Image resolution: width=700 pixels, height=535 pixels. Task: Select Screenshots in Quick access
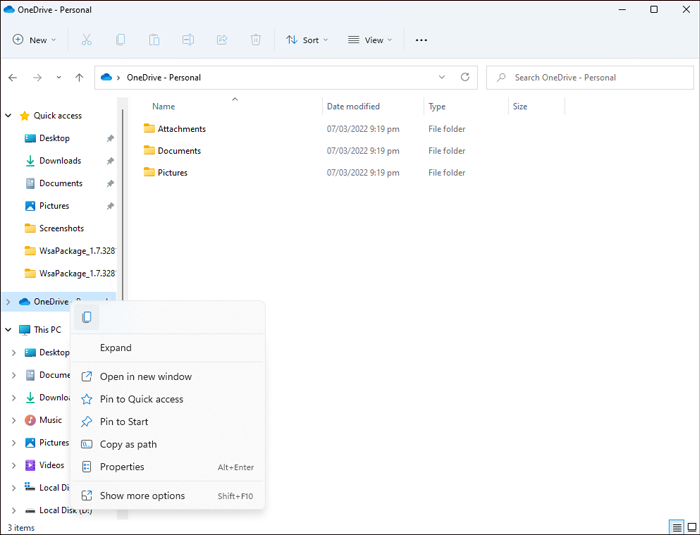[61, 228]
